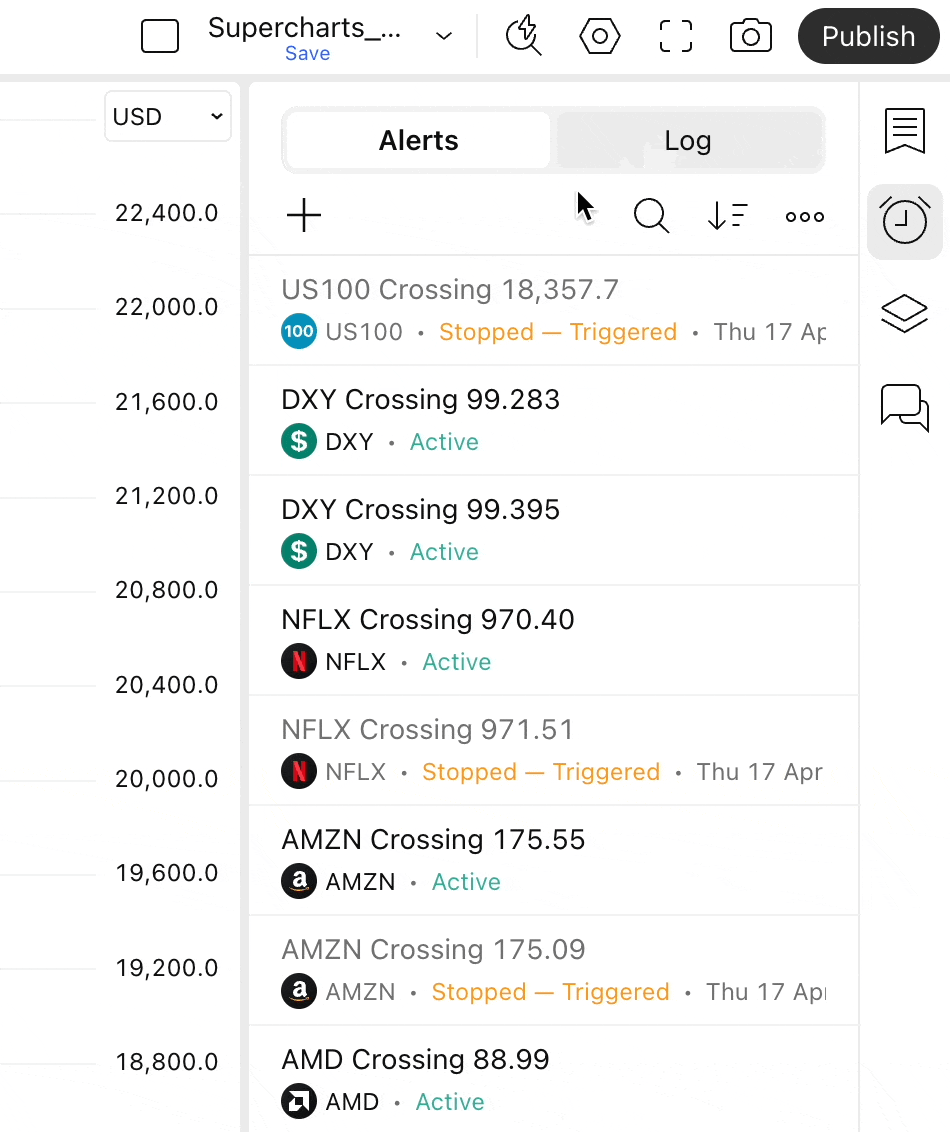Click the 20,000.0 price scale label

[167, 779]
